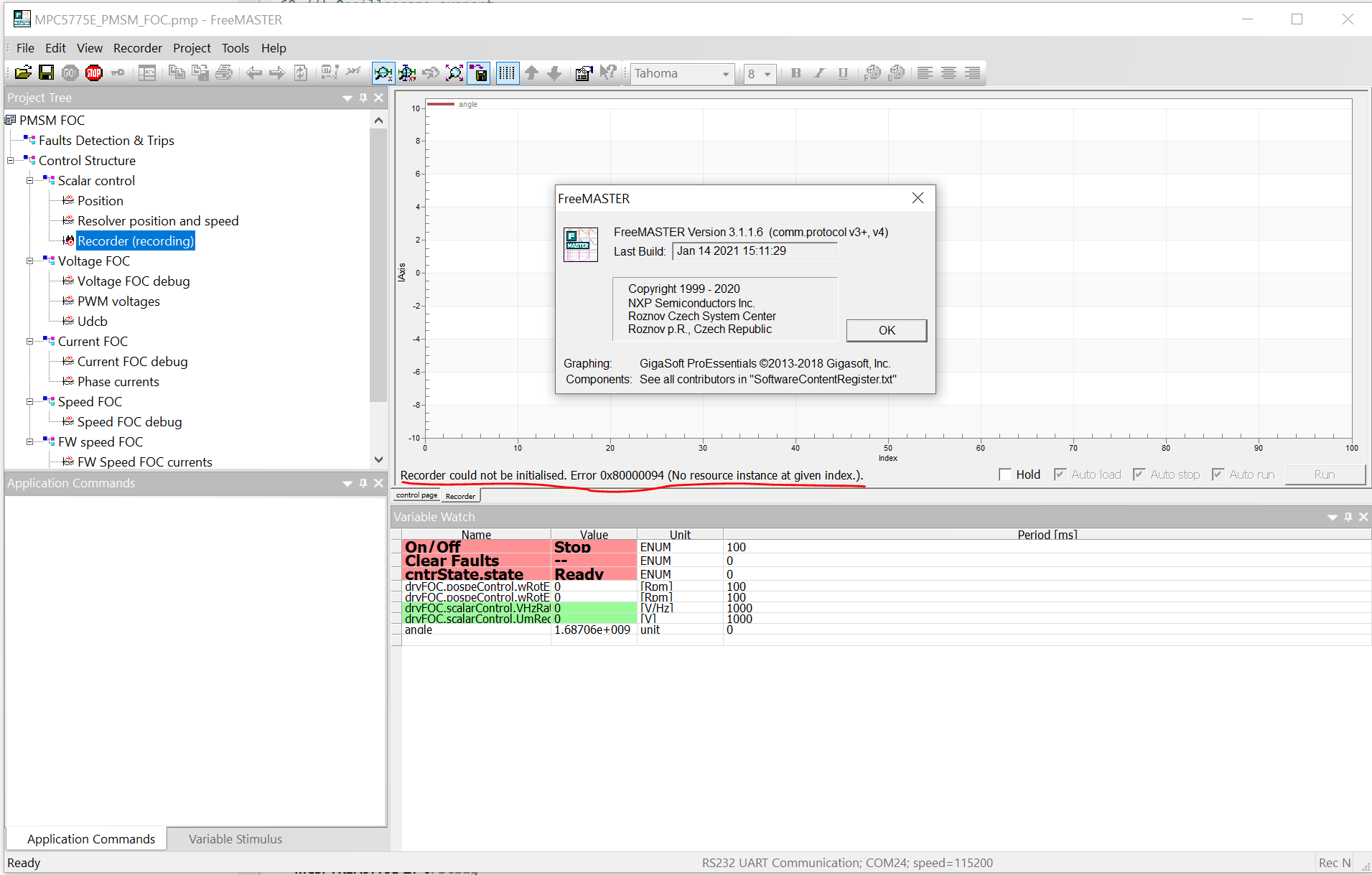Toggle the grid display icon
Viewport: 1372px width, 875px height.
507,72
